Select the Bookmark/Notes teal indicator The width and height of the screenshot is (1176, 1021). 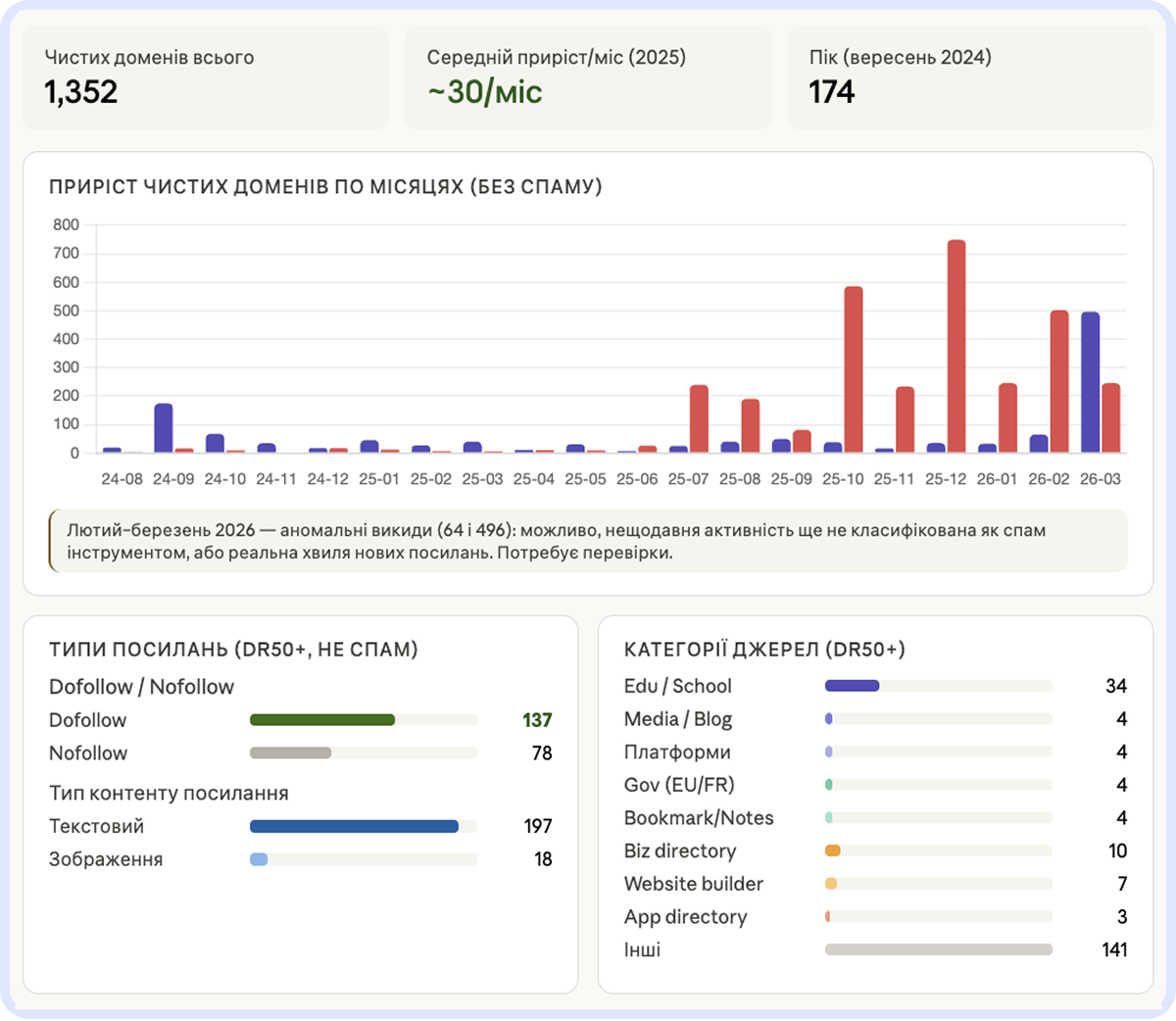tap(828, 817)
